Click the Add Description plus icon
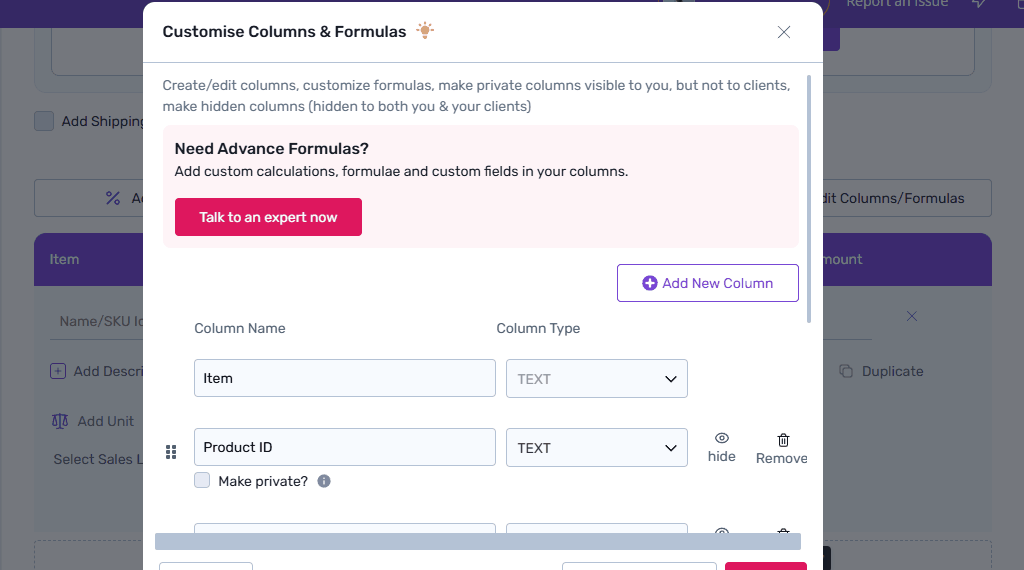The image size is (1024, 570). coord(58,371)
